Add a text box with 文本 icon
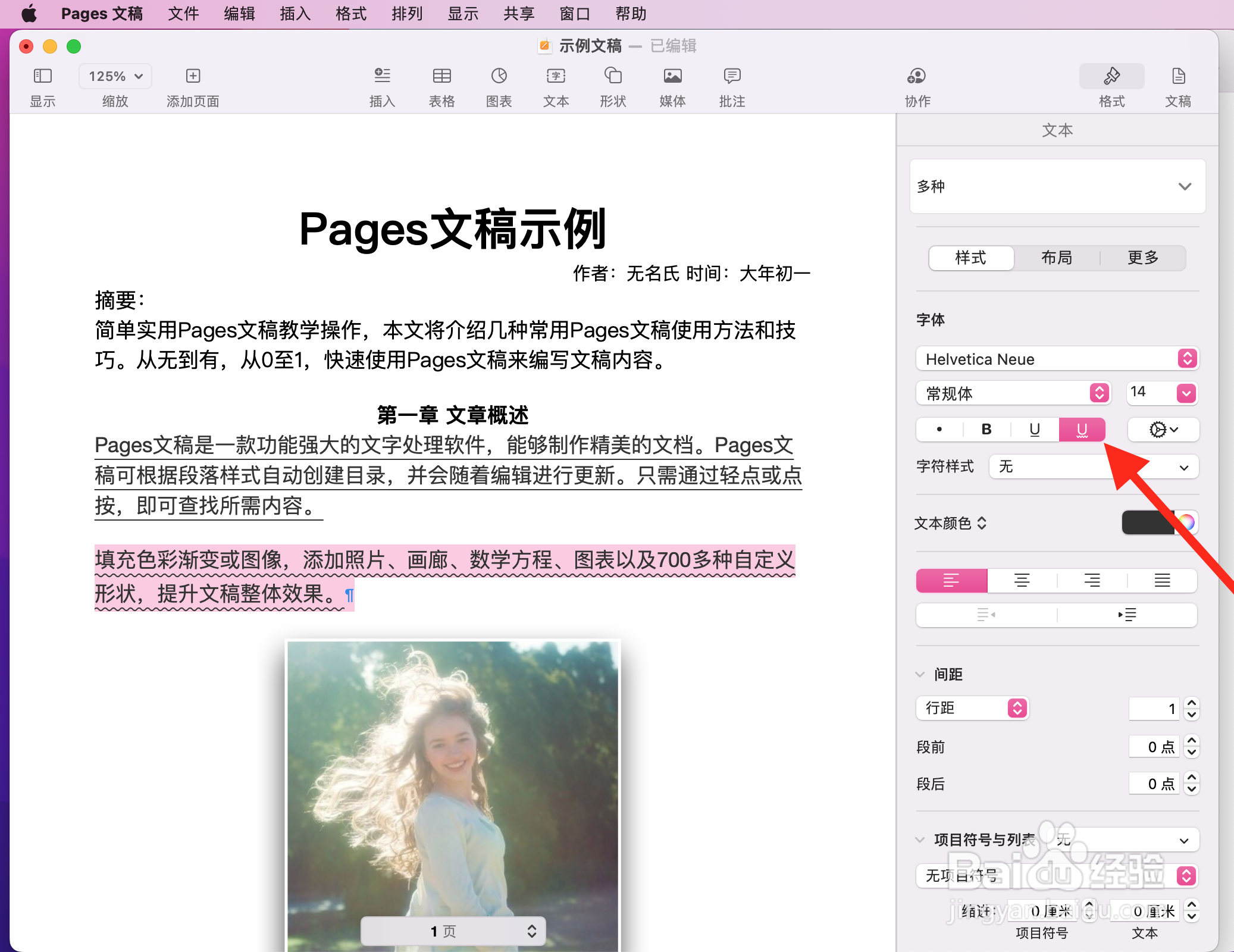This screenshot has width=1234, height=952. pos(556,76)
